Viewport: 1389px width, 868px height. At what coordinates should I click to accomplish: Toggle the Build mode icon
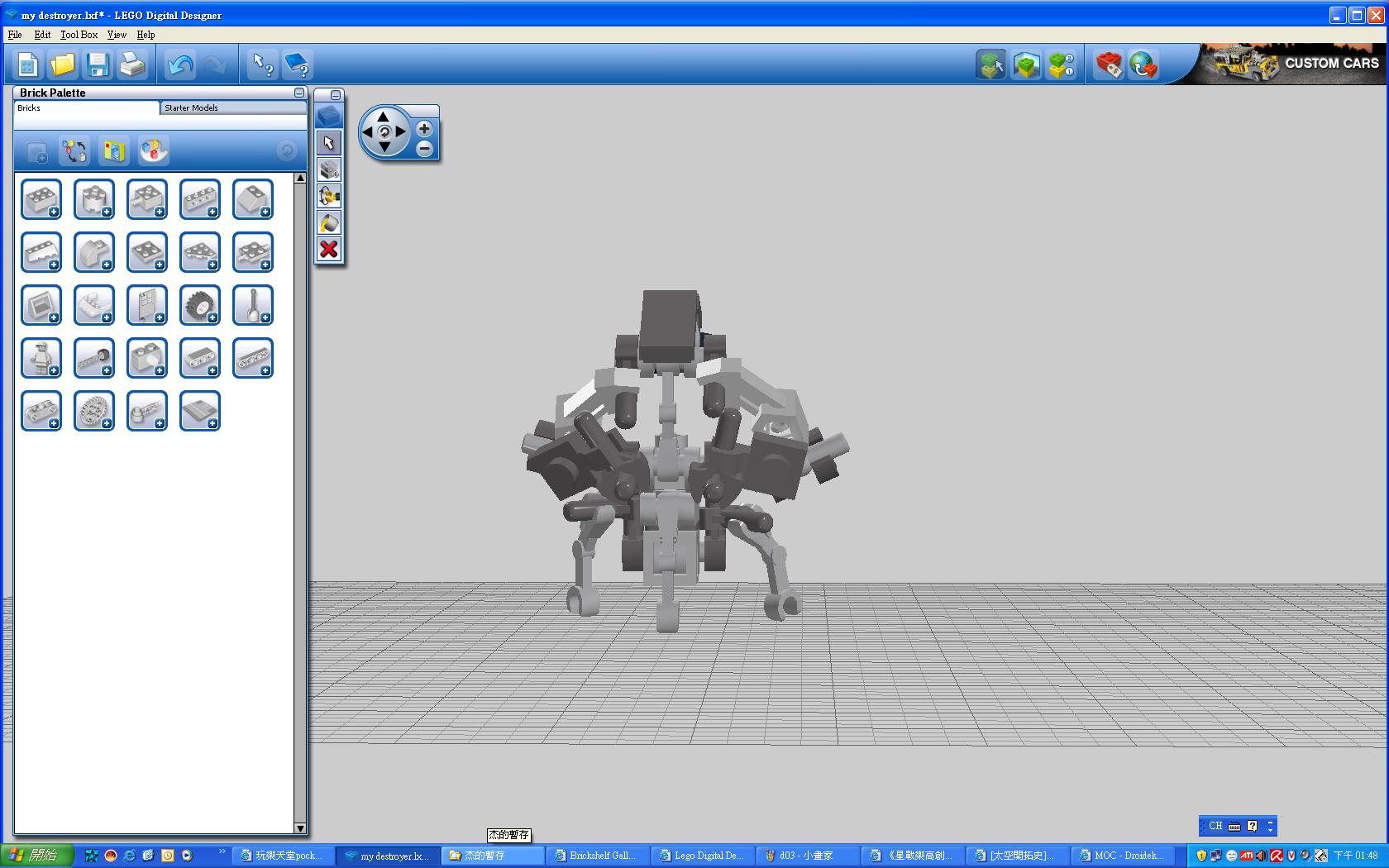point(990,64)
